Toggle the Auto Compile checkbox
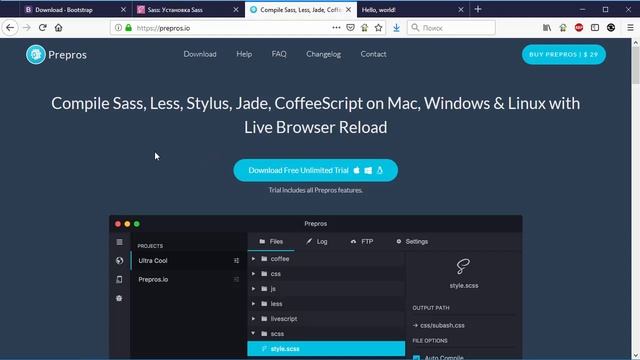This screenshot has width=640, height=360. point(416,358)
